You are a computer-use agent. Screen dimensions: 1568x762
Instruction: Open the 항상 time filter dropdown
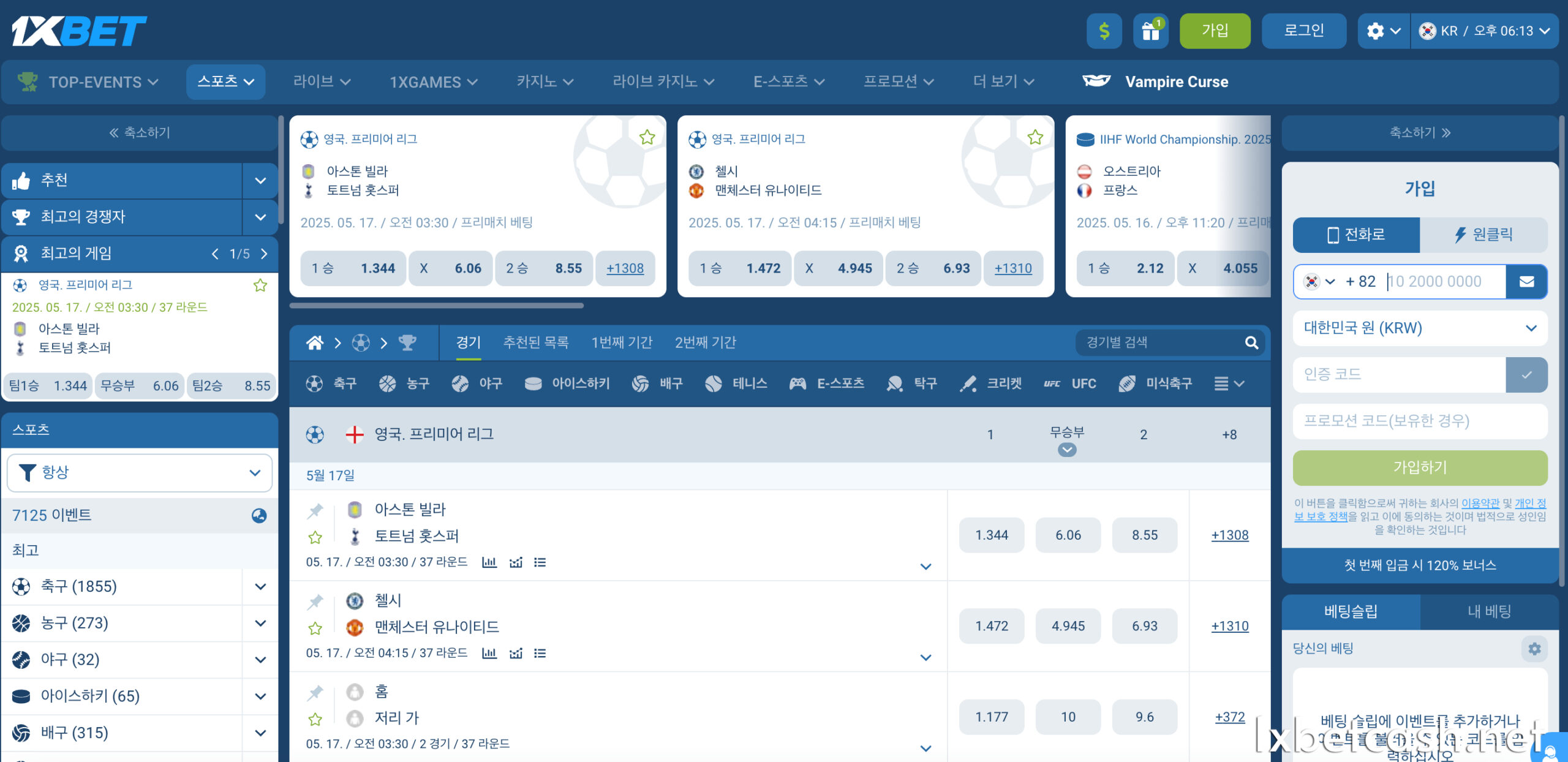(x=140, y=472)
